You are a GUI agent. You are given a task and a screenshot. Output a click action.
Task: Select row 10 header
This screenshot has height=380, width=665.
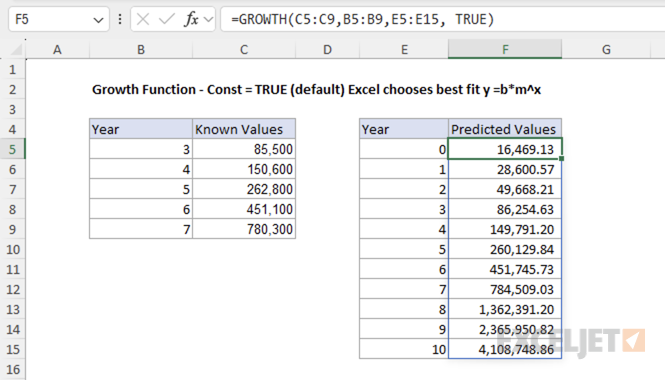[x=12, y=249]
